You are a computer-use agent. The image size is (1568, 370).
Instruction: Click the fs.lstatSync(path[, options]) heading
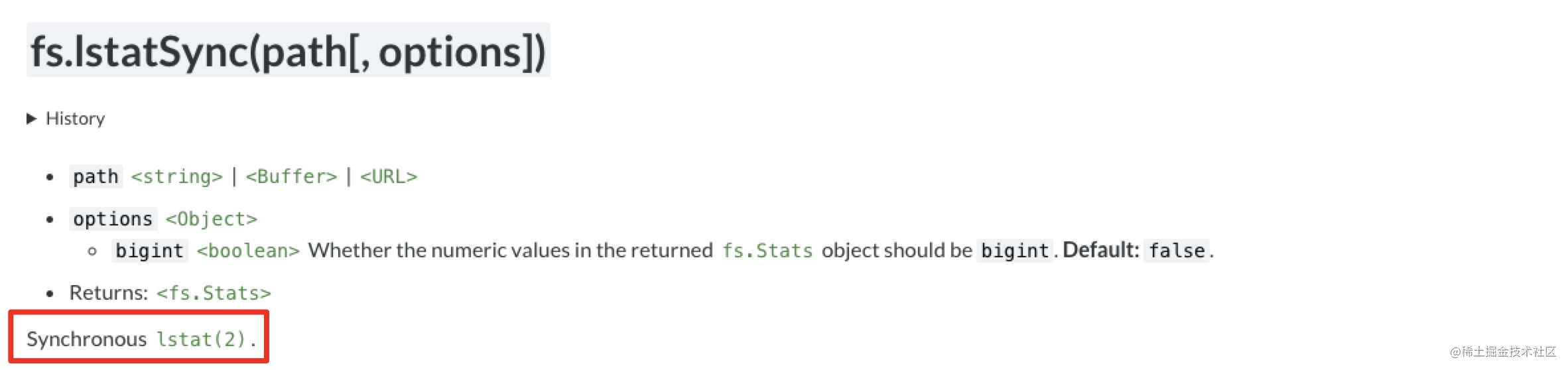pos(289,51)
